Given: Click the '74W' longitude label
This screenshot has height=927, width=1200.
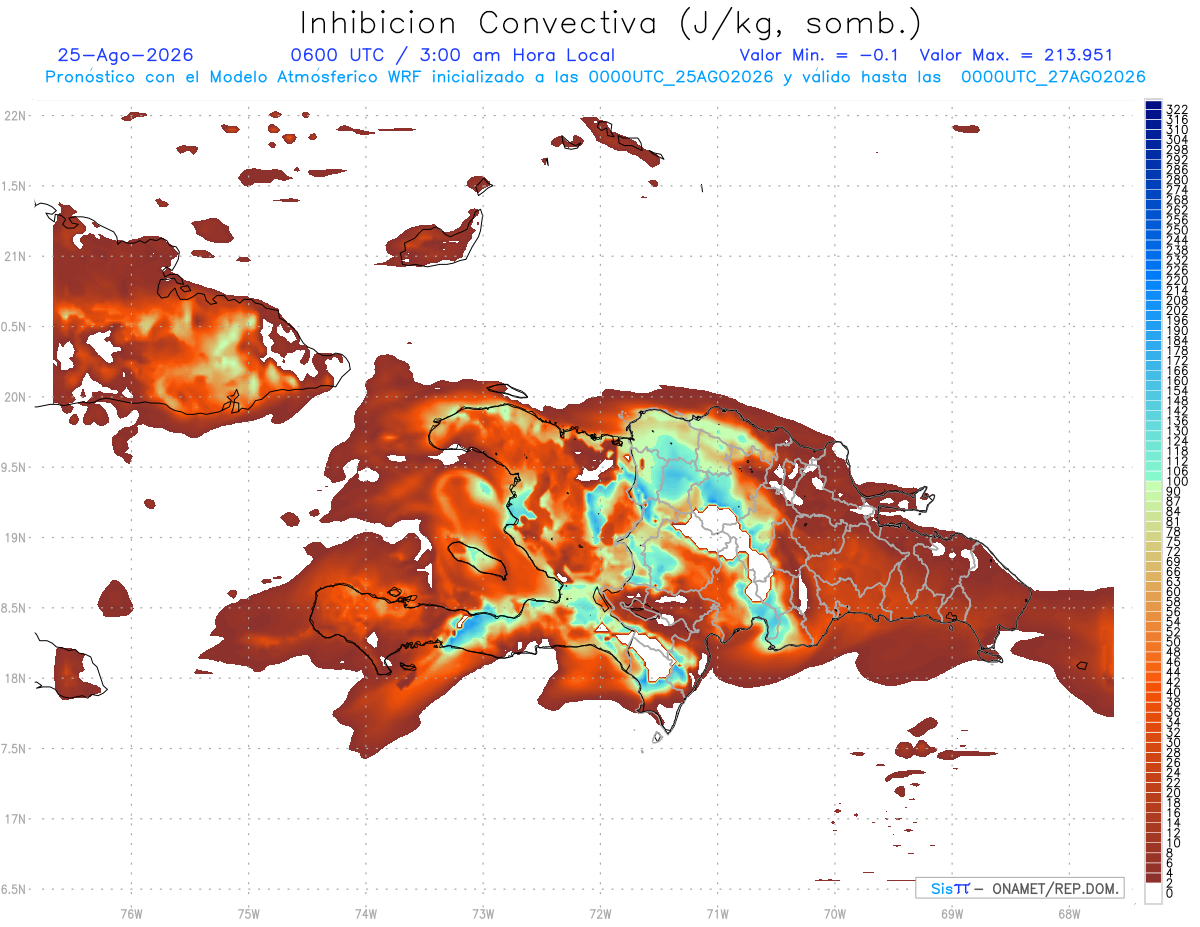Looking at the screenshot, I should tap(366, 912).
